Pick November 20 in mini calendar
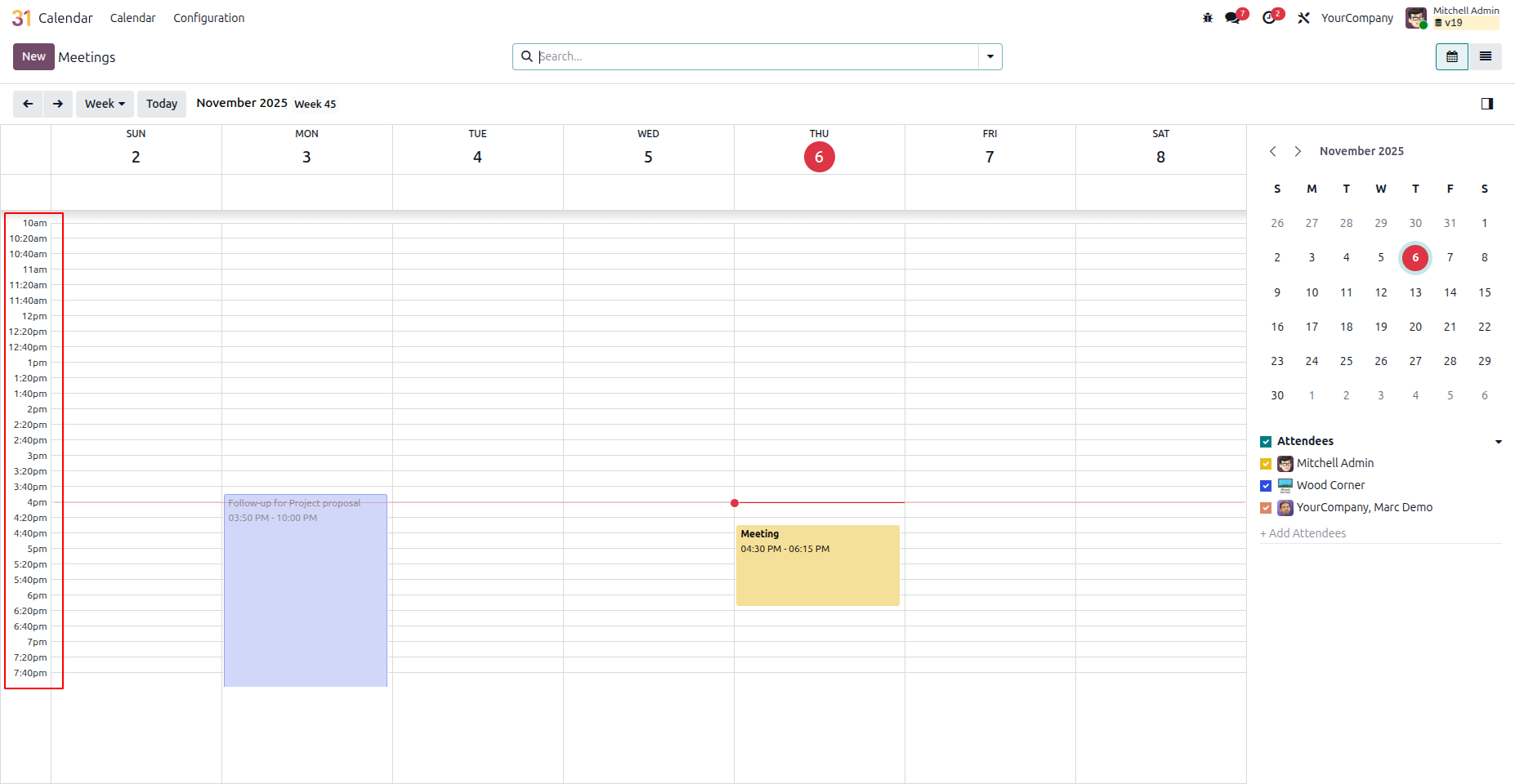Viewport: 1515px width, 784px height. pos(1415,327)
